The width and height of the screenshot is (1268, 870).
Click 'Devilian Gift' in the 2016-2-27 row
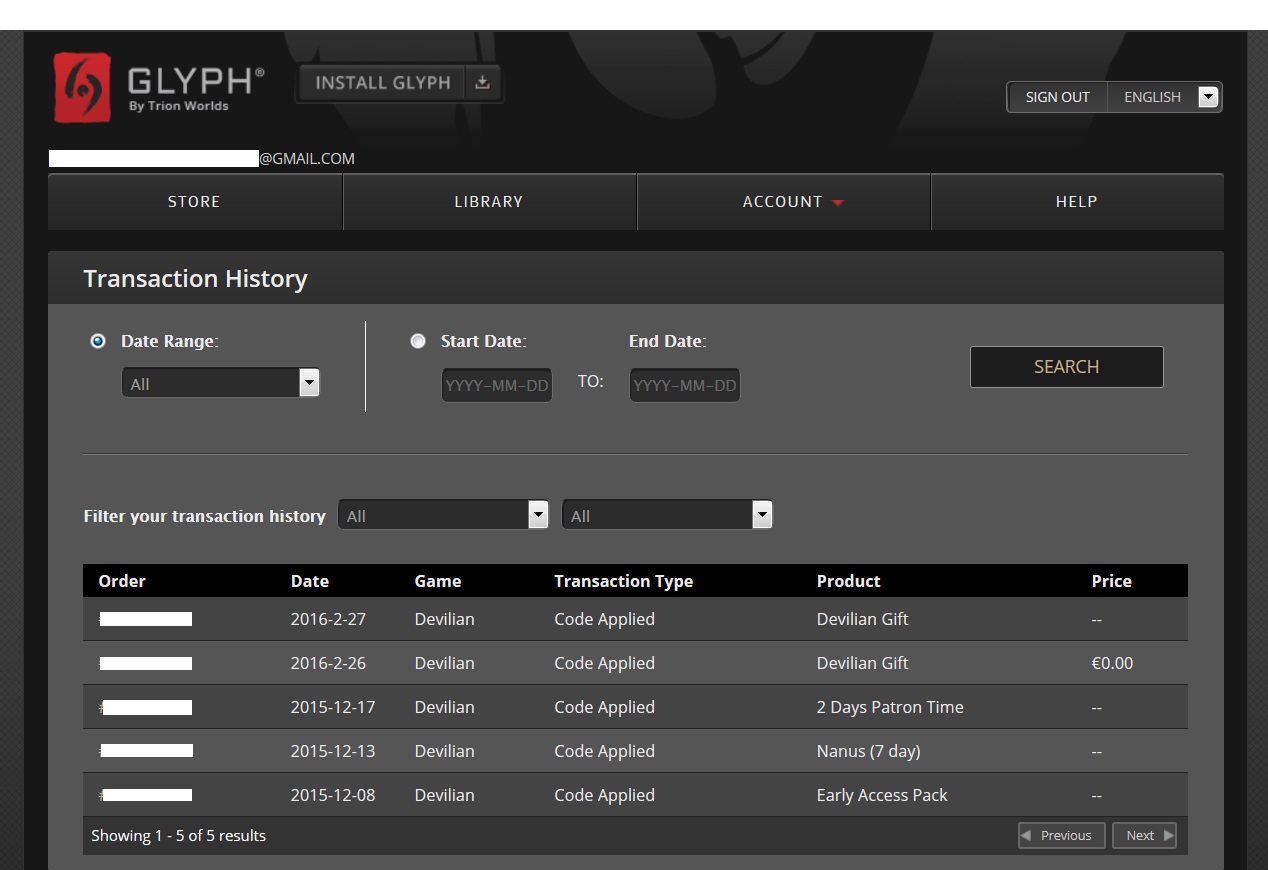(x=863, y=619)
